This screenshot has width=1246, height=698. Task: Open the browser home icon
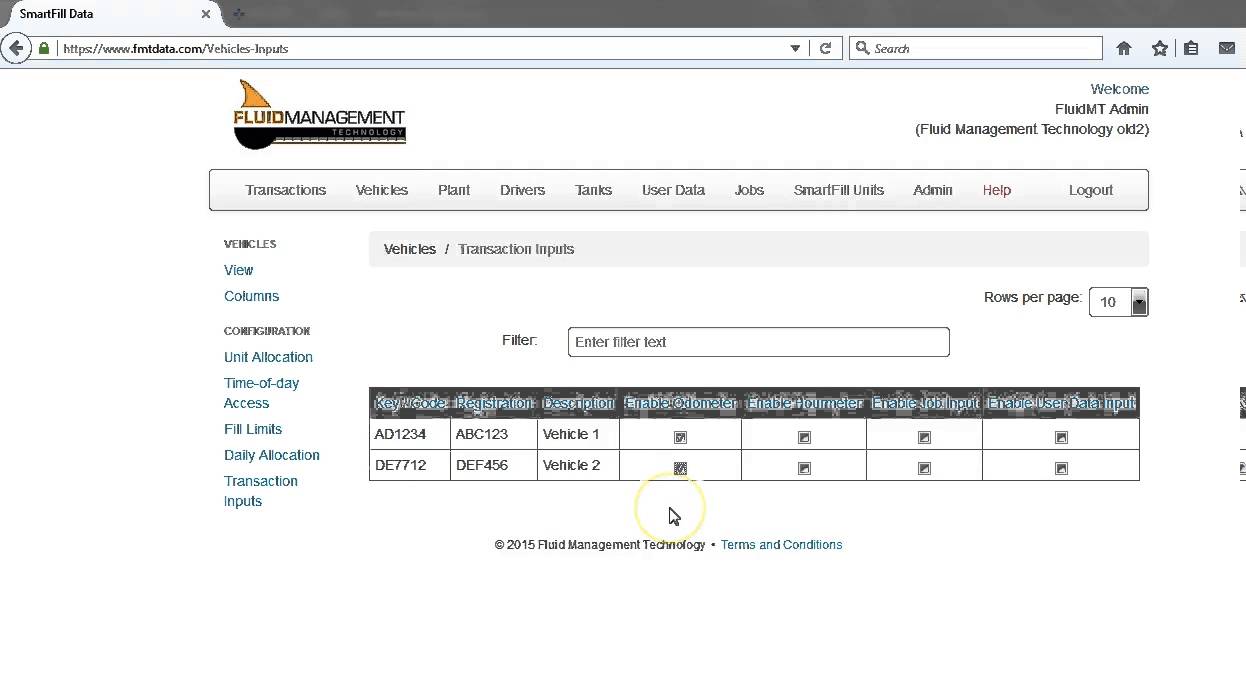tap(1124, 48)
